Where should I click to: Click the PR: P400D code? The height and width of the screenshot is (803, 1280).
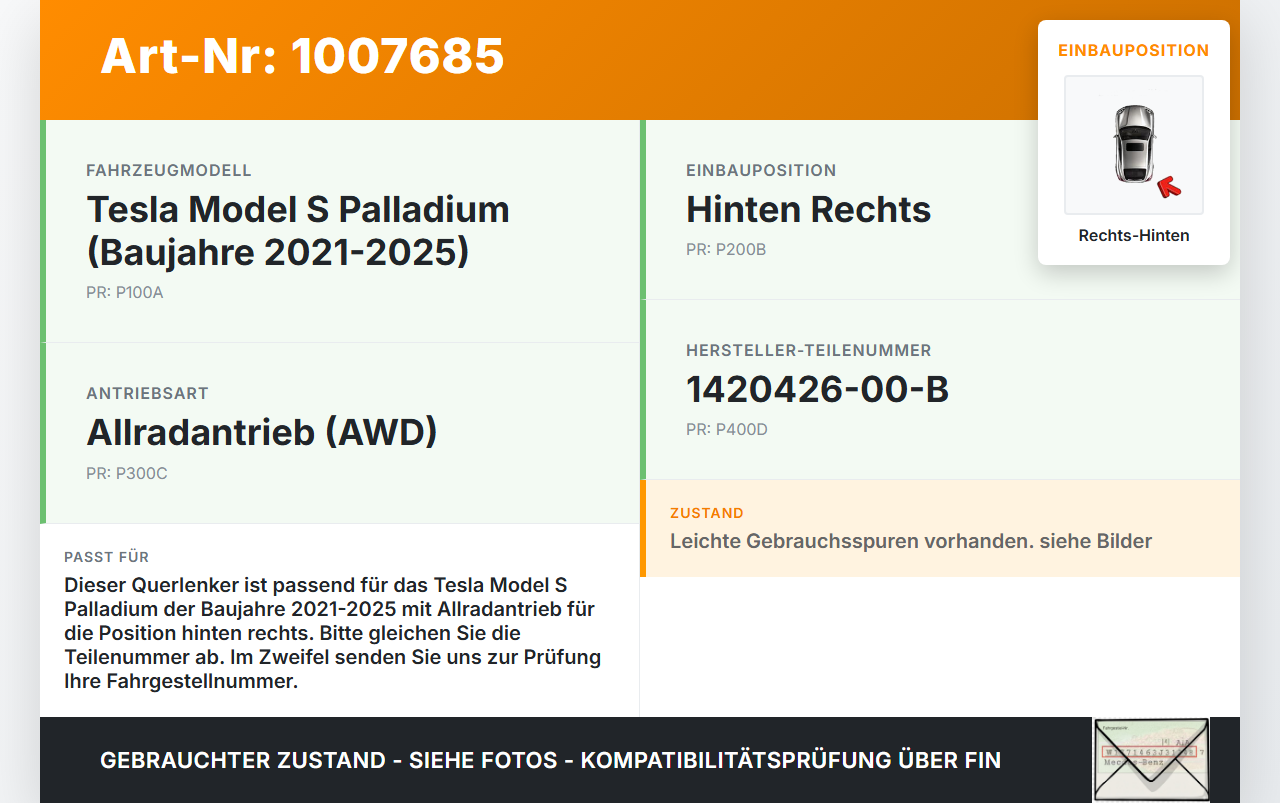click(x=727, y=430)
